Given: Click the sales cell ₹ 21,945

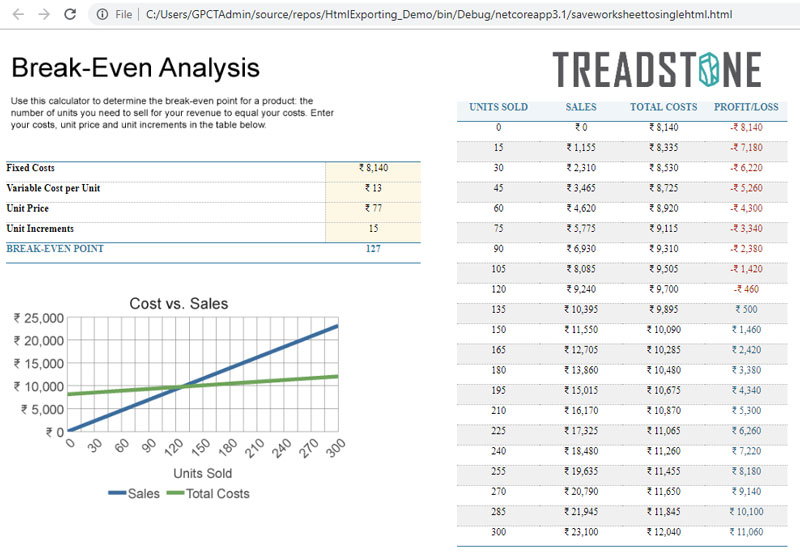Looking at the screenshot, I should point(581,512).
